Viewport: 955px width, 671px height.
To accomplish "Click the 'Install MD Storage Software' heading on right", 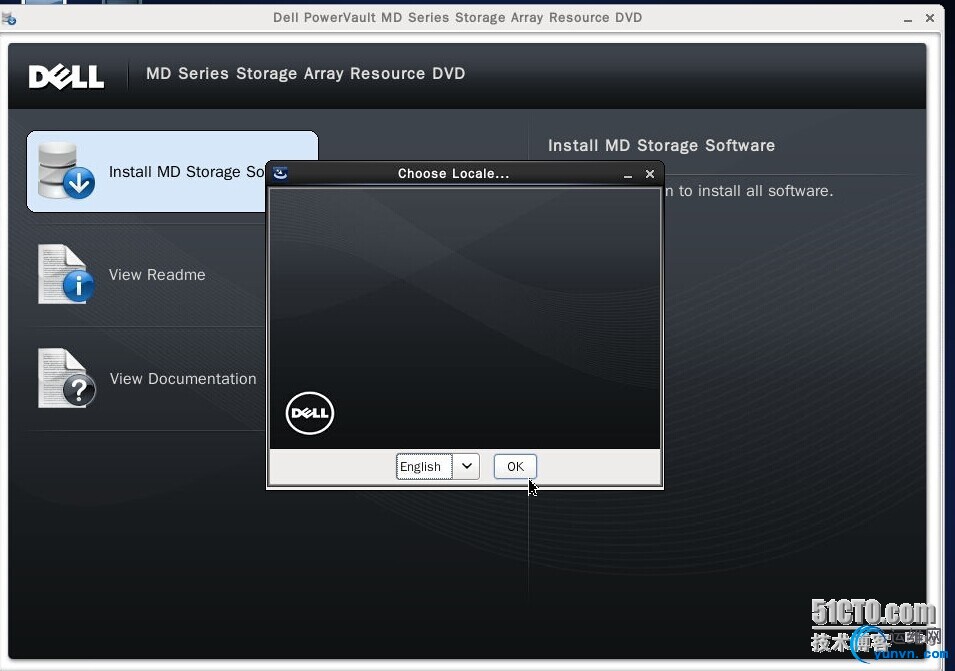I will (x=661, y=146).
